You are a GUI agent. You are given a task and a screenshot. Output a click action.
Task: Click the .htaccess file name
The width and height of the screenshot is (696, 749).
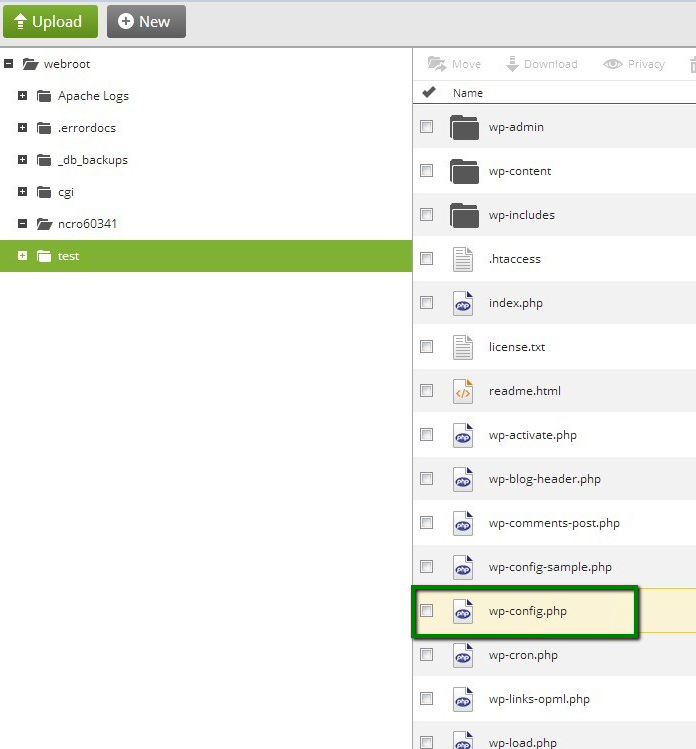click(x=515, y=259)
